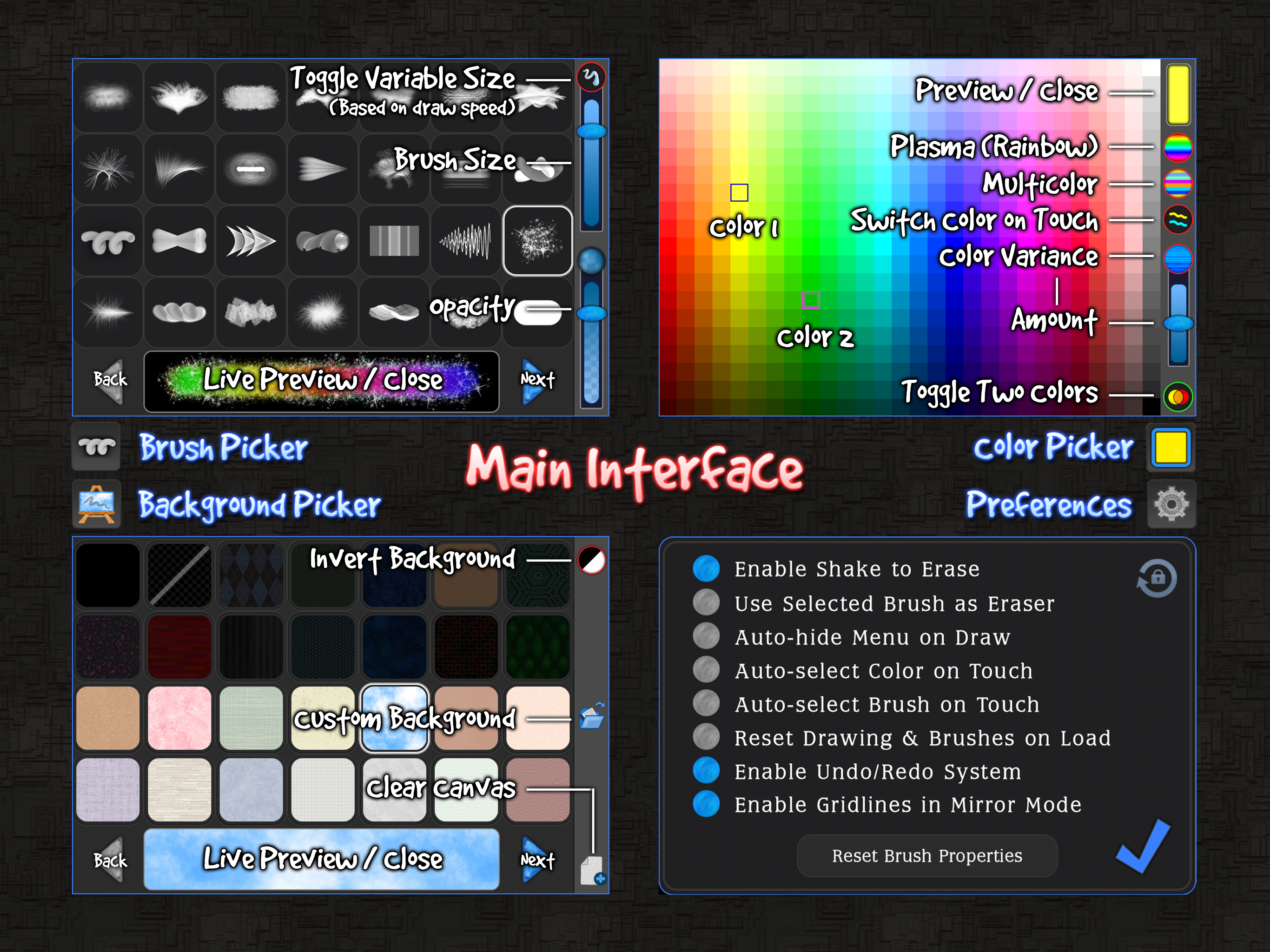The height and width of the screenshot is (952, 1270).
Task: Toggle Auto-select Color on Touch
Action: (x=706, y=669)
